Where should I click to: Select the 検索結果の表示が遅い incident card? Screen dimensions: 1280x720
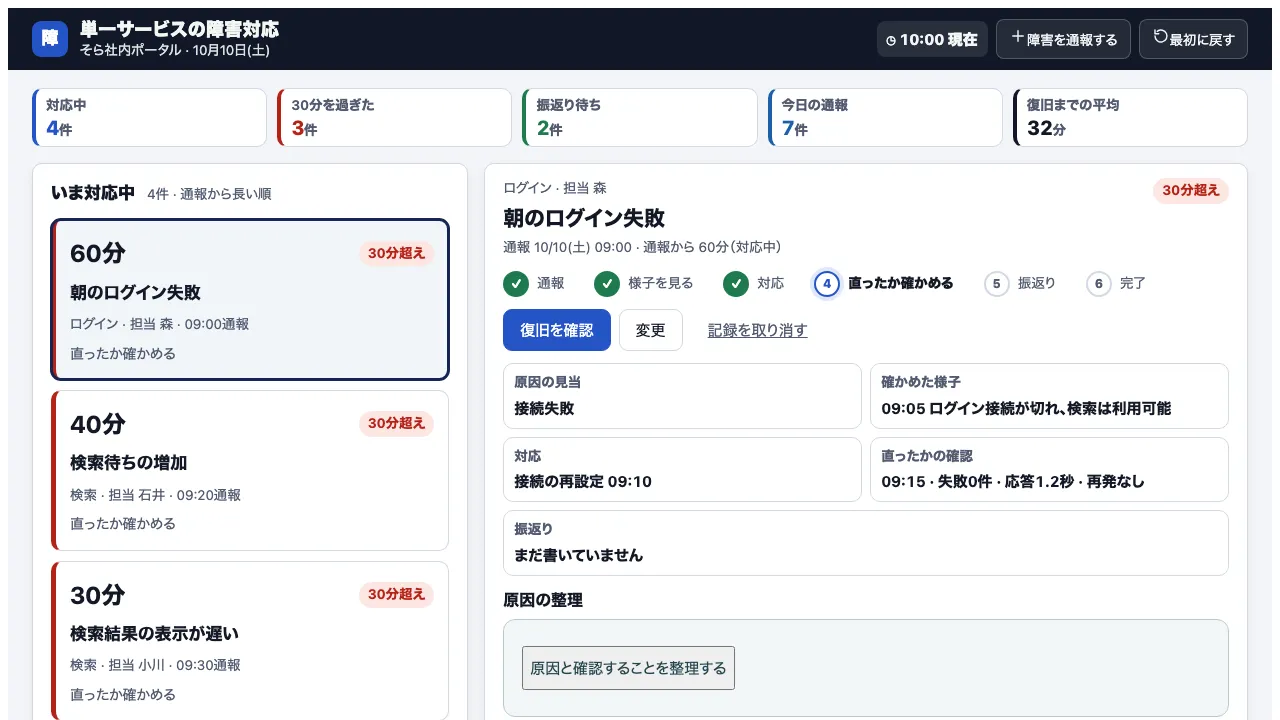[x=250, y=641]
